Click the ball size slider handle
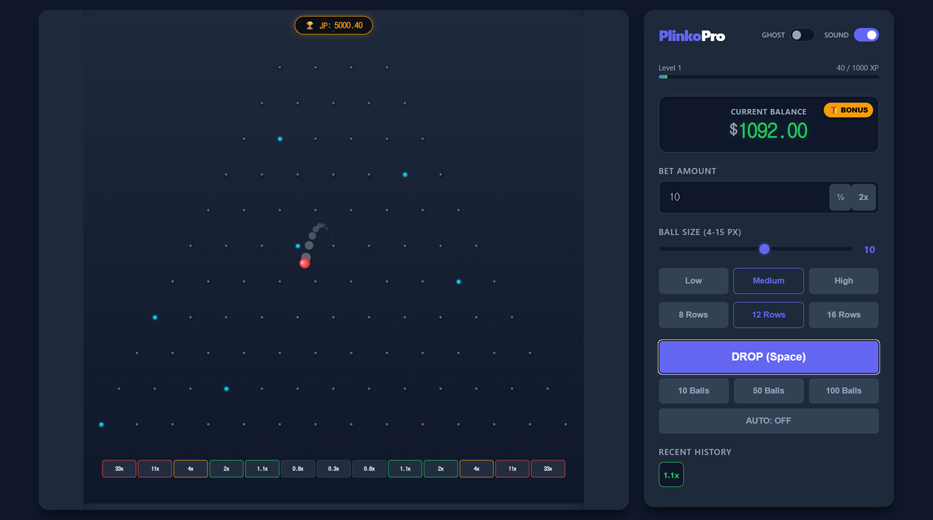This screenshot has width=933, height=520. (x=764, y=249)
